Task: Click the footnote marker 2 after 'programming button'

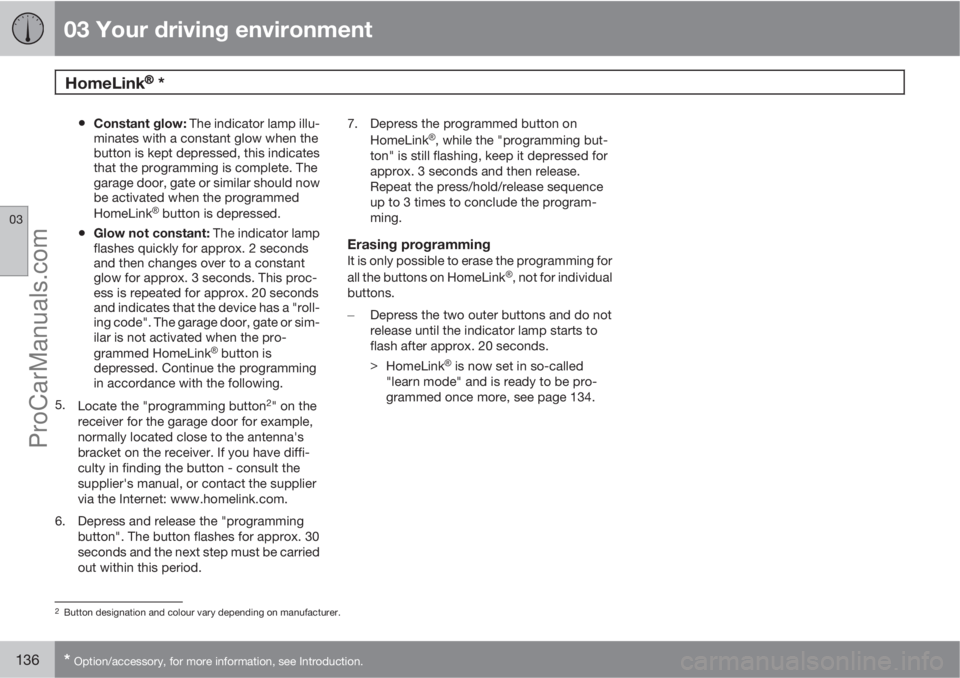Action: [x=269, y=402]
